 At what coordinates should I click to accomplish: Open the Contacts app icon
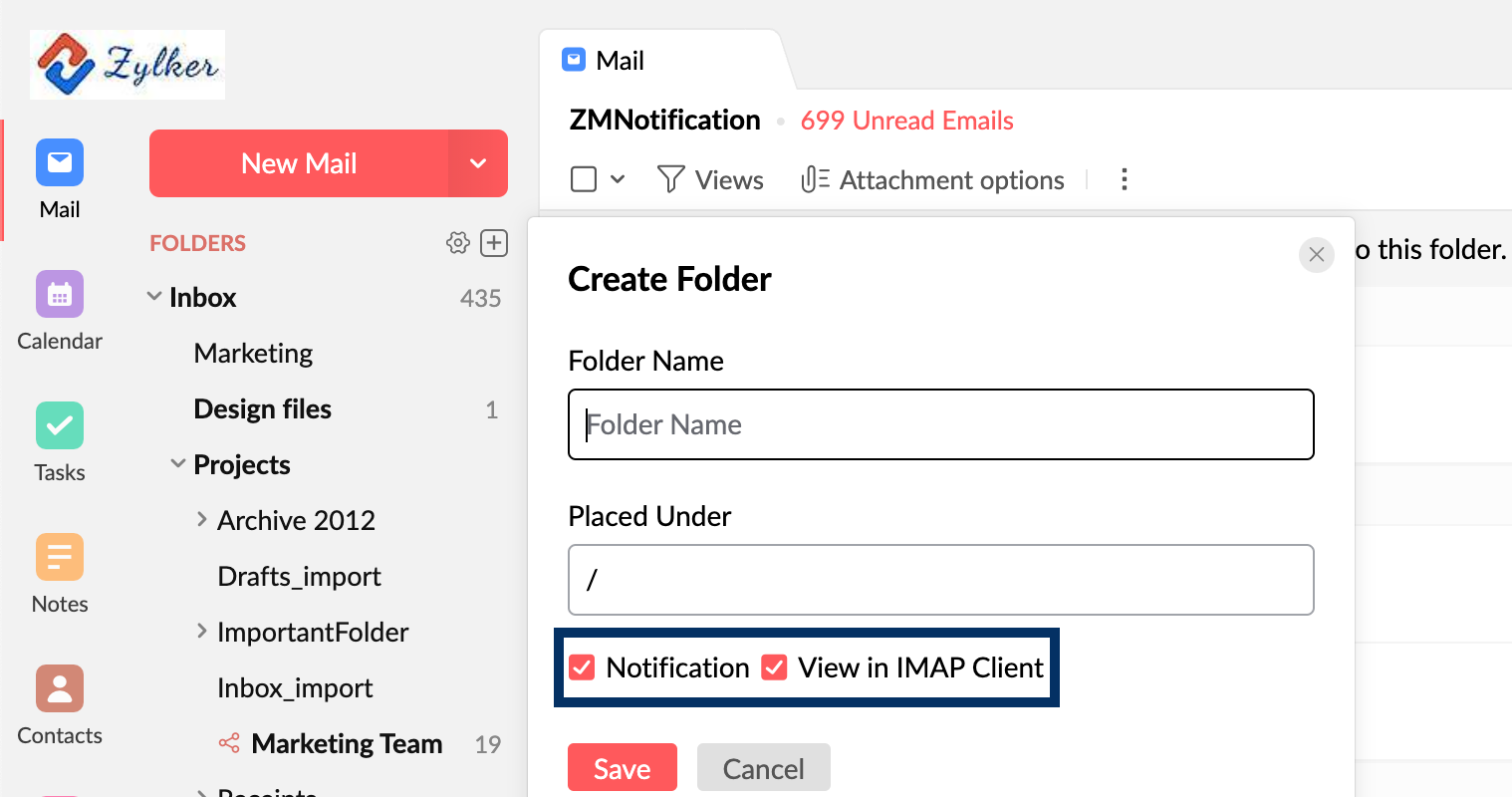tap(60, 689)
